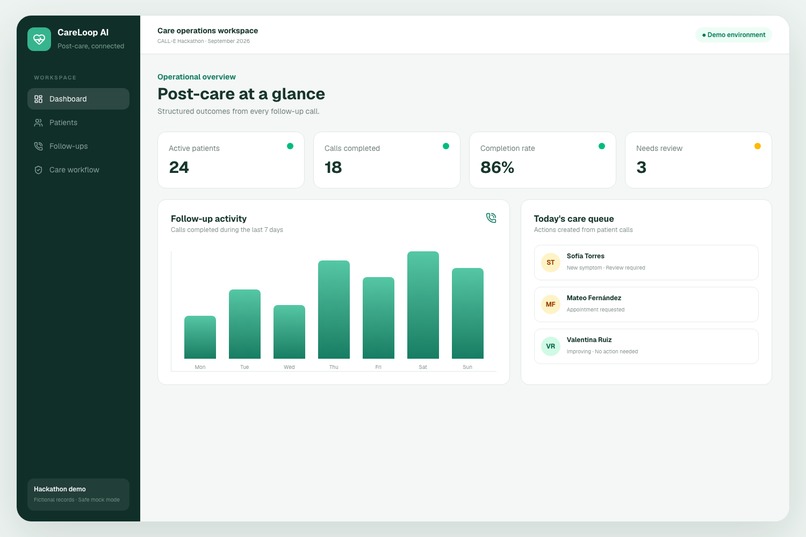
Task: Open Sofia Torres queue item
Action: (646, 262)
